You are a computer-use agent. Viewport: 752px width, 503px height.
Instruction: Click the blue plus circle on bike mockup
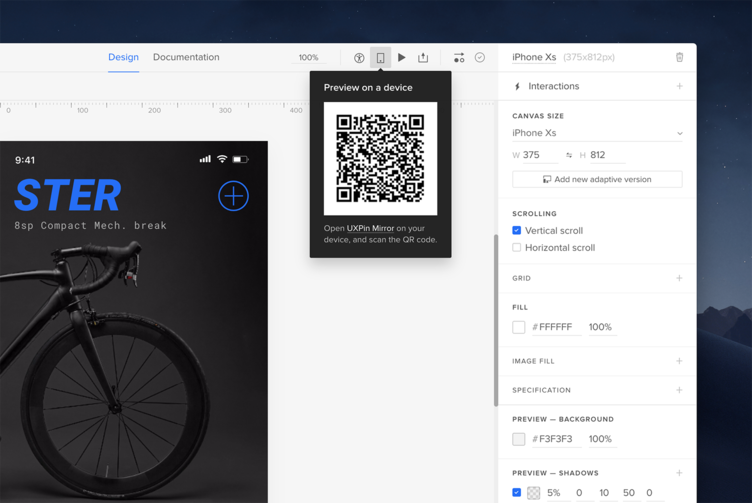click(234, 196)
